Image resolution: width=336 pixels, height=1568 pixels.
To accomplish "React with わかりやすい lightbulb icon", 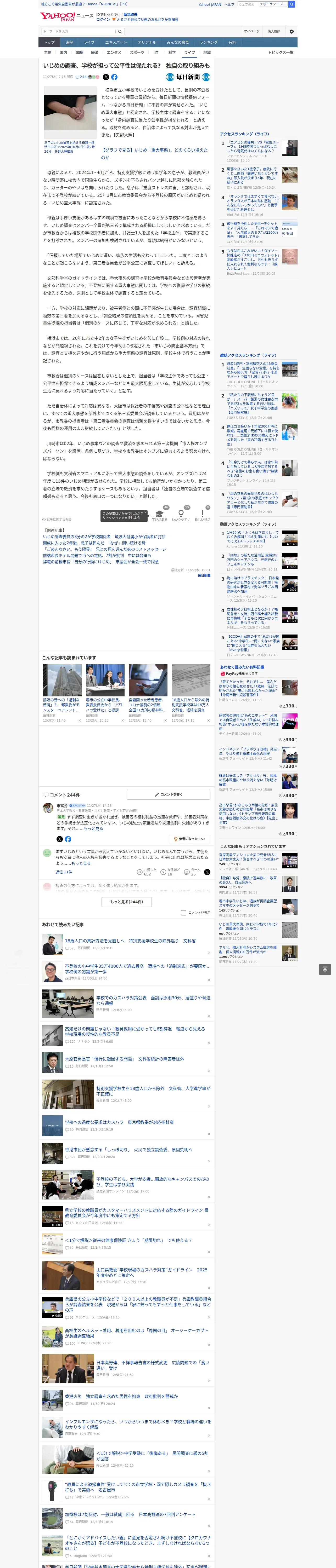I will tap(181, 514).
